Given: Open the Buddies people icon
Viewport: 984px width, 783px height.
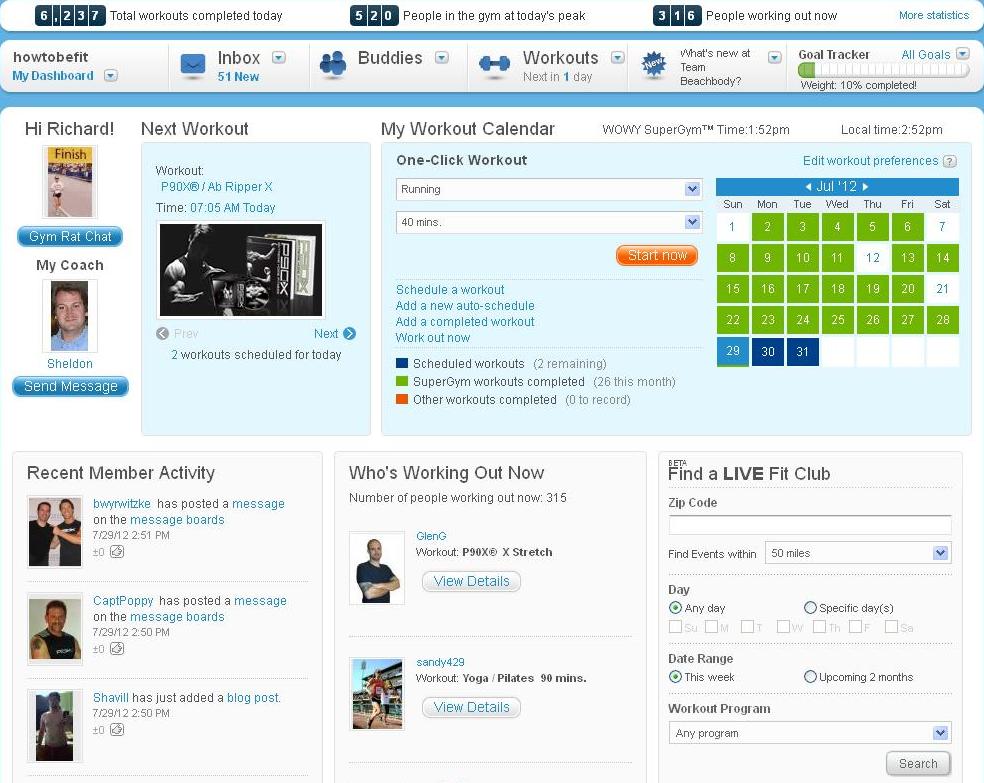Looking at the screenshot, I should coord(333,65).
